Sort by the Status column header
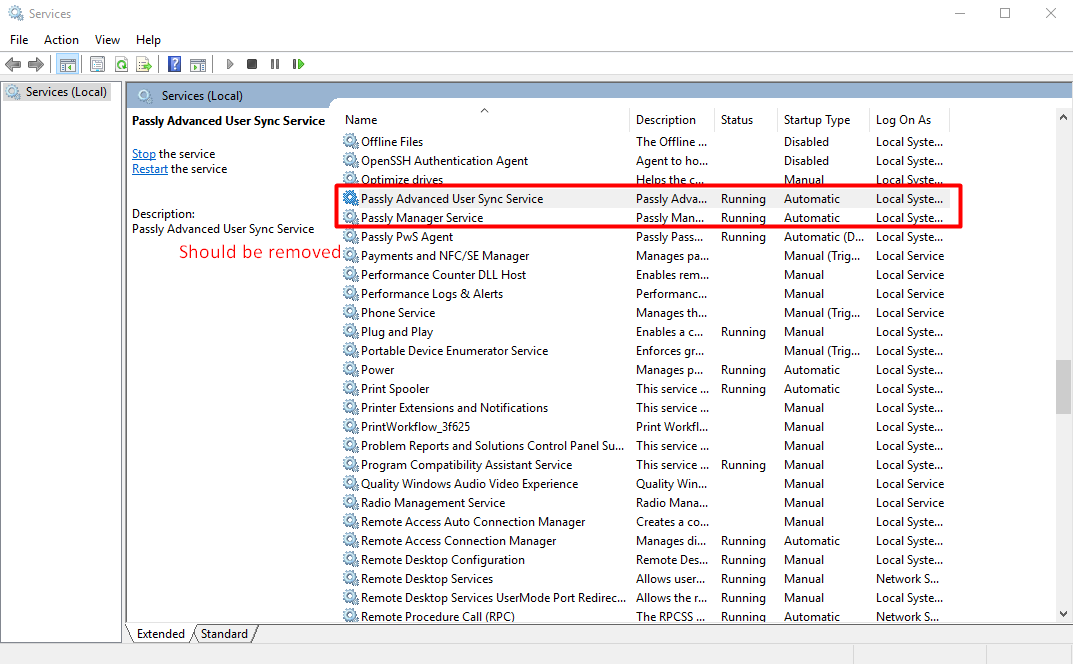1073x664 pixels. [x=745, y=119]
